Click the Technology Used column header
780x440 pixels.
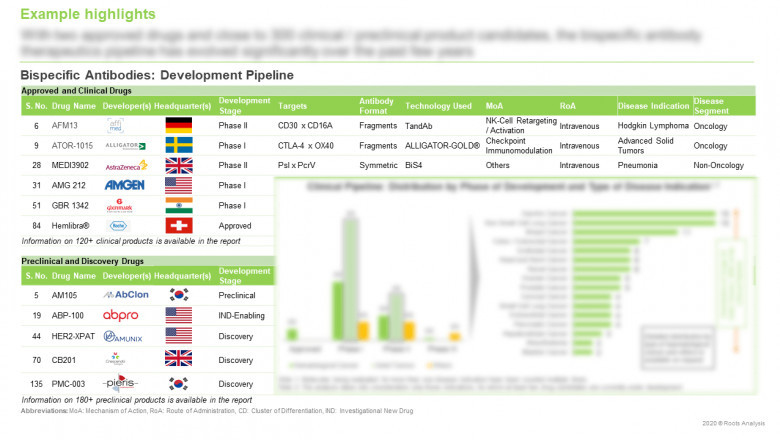tap(438, 106)
